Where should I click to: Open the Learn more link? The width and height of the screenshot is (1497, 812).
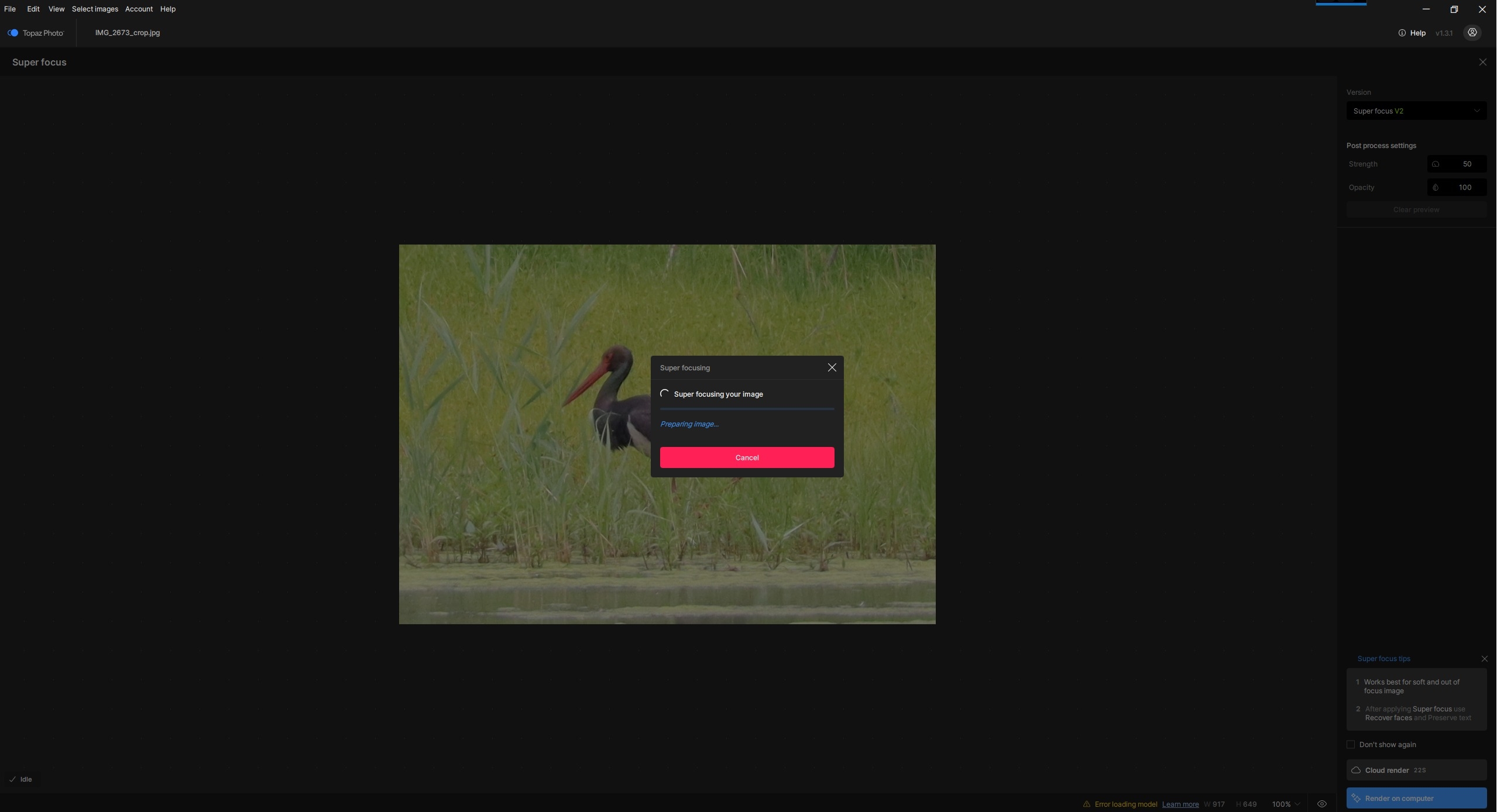click(x=1180, y=804)
